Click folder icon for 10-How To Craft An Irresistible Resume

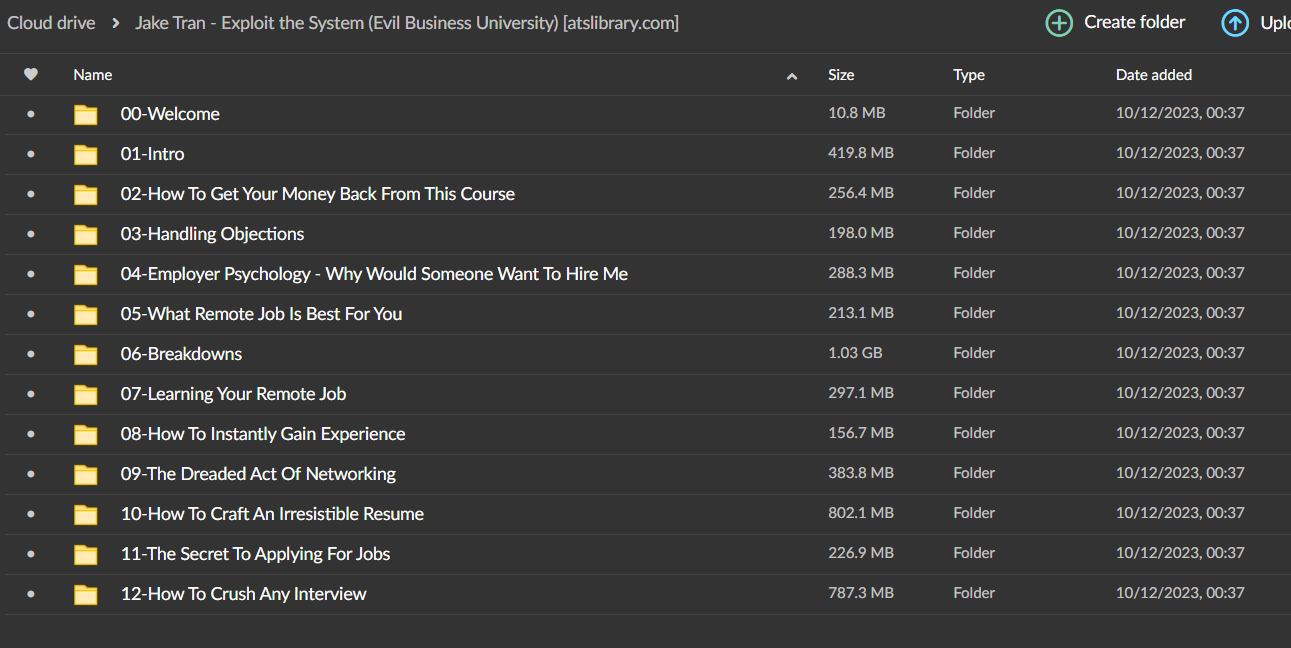tap(86, 515)
